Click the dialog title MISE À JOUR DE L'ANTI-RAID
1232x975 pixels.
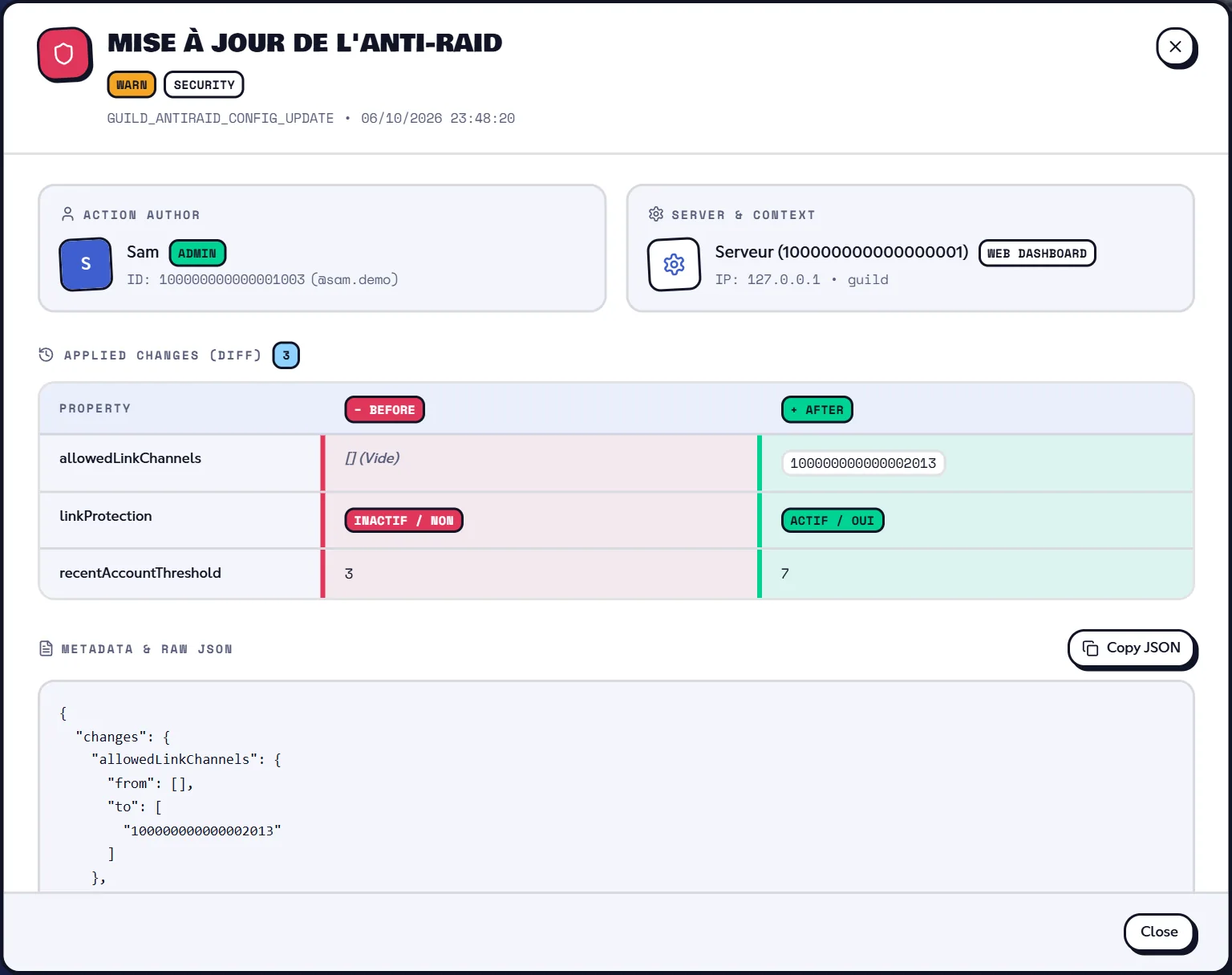305,43
